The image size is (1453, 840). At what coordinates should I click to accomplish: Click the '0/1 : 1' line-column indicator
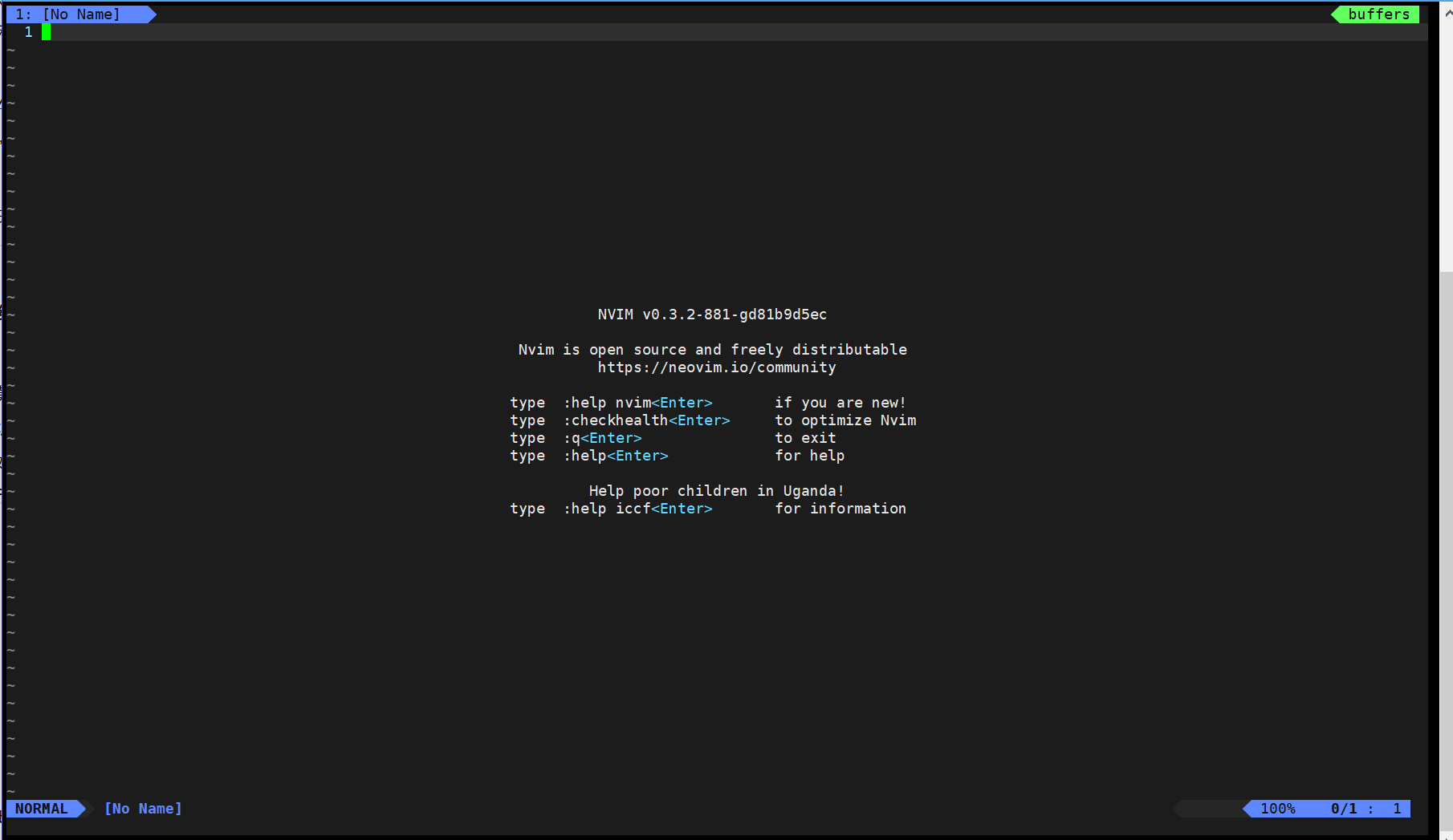click(1366, 809)
